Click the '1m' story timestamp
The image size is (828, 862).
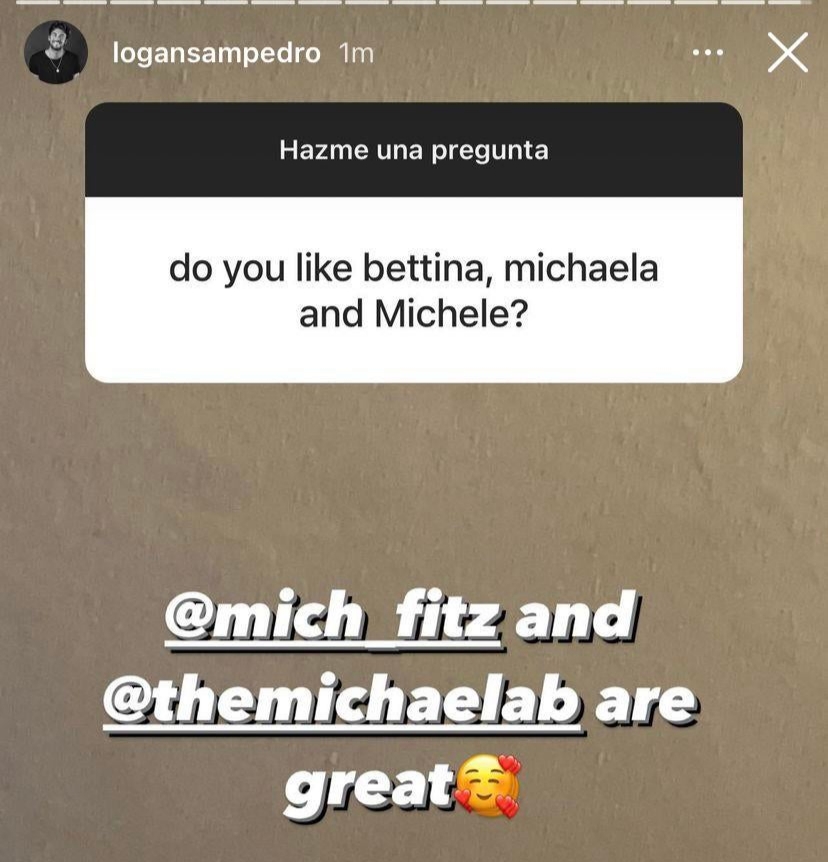coord(357,54)
